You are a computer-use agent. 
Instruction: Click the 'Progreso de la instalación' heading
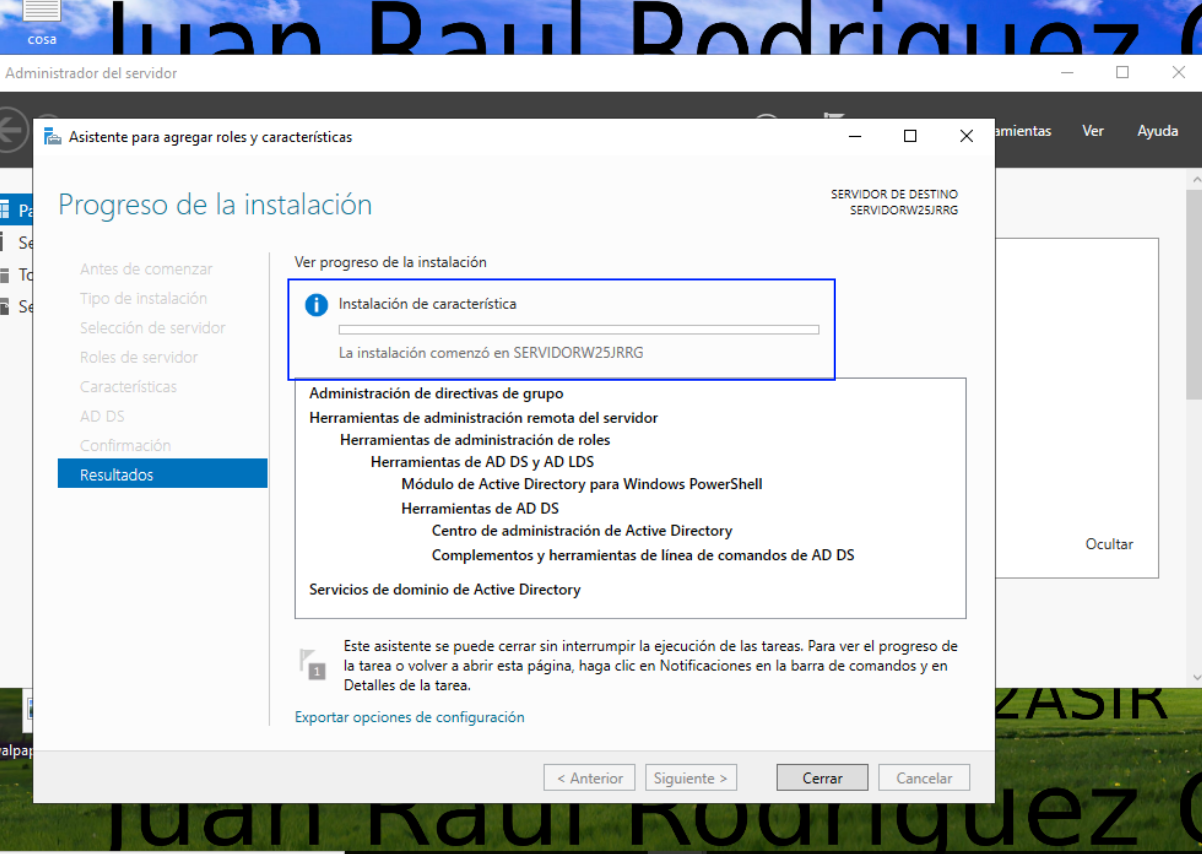point(215,205)
